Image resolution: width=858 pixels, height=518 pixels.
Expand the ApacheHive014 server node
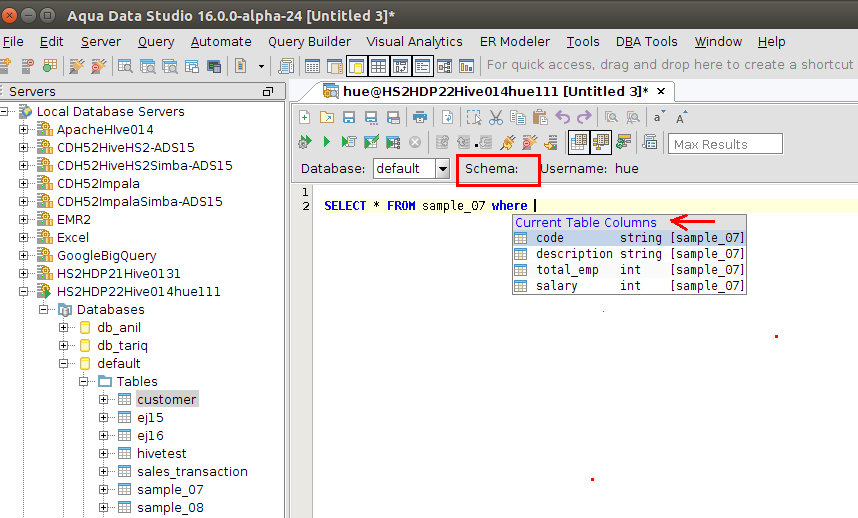[23, 130]
